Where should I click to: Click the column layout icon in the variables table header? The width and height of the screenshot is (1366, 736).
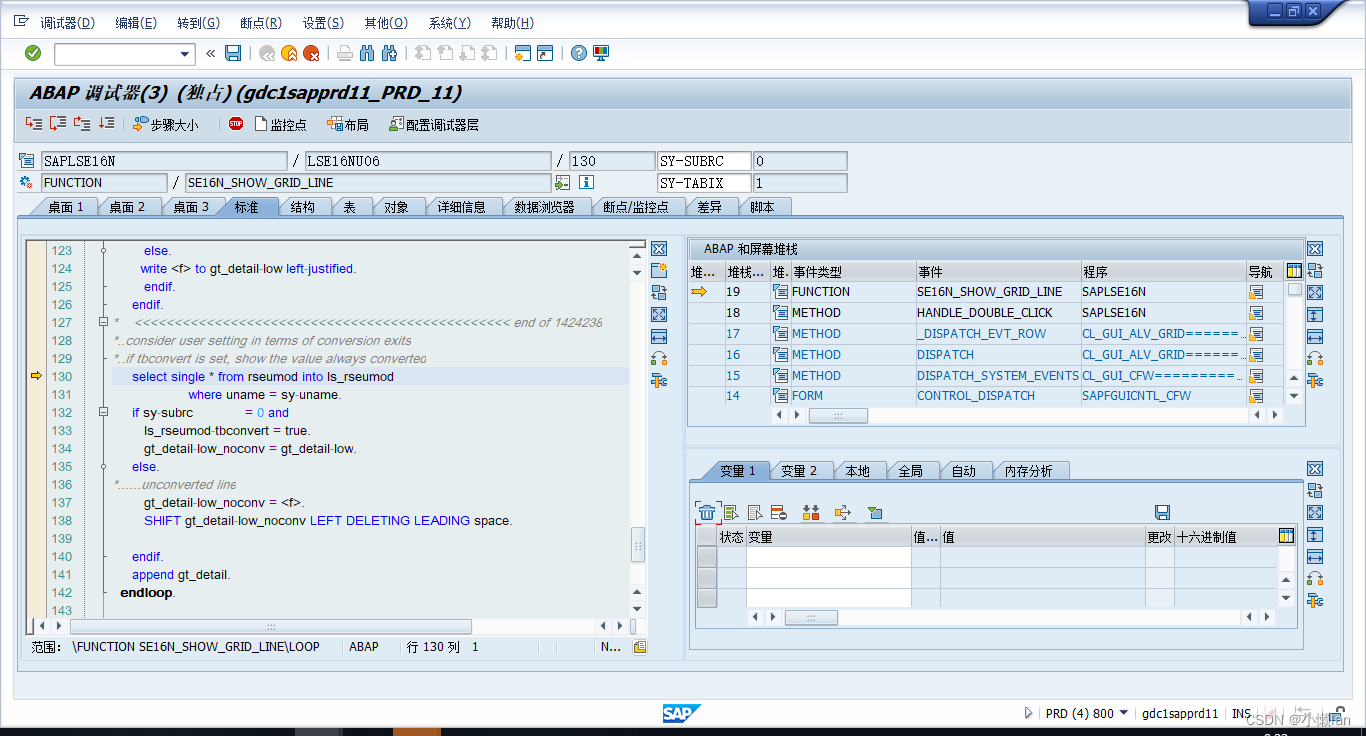1286,536
